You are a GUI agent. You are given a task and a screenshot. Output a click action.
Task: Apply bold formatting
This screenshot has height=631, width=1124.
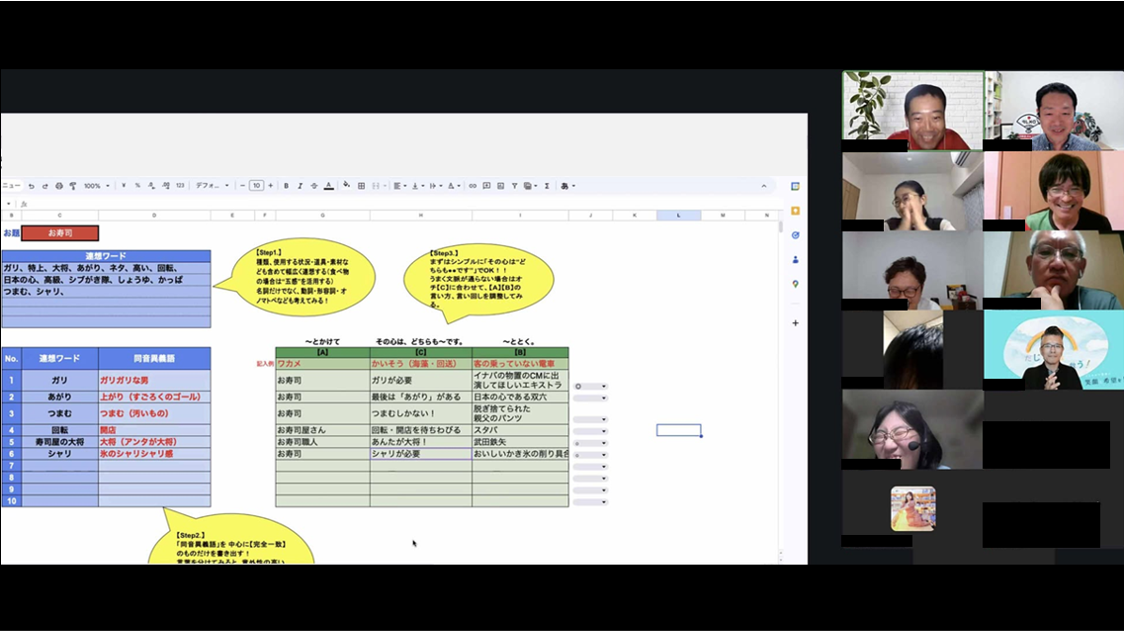point(286,186)
